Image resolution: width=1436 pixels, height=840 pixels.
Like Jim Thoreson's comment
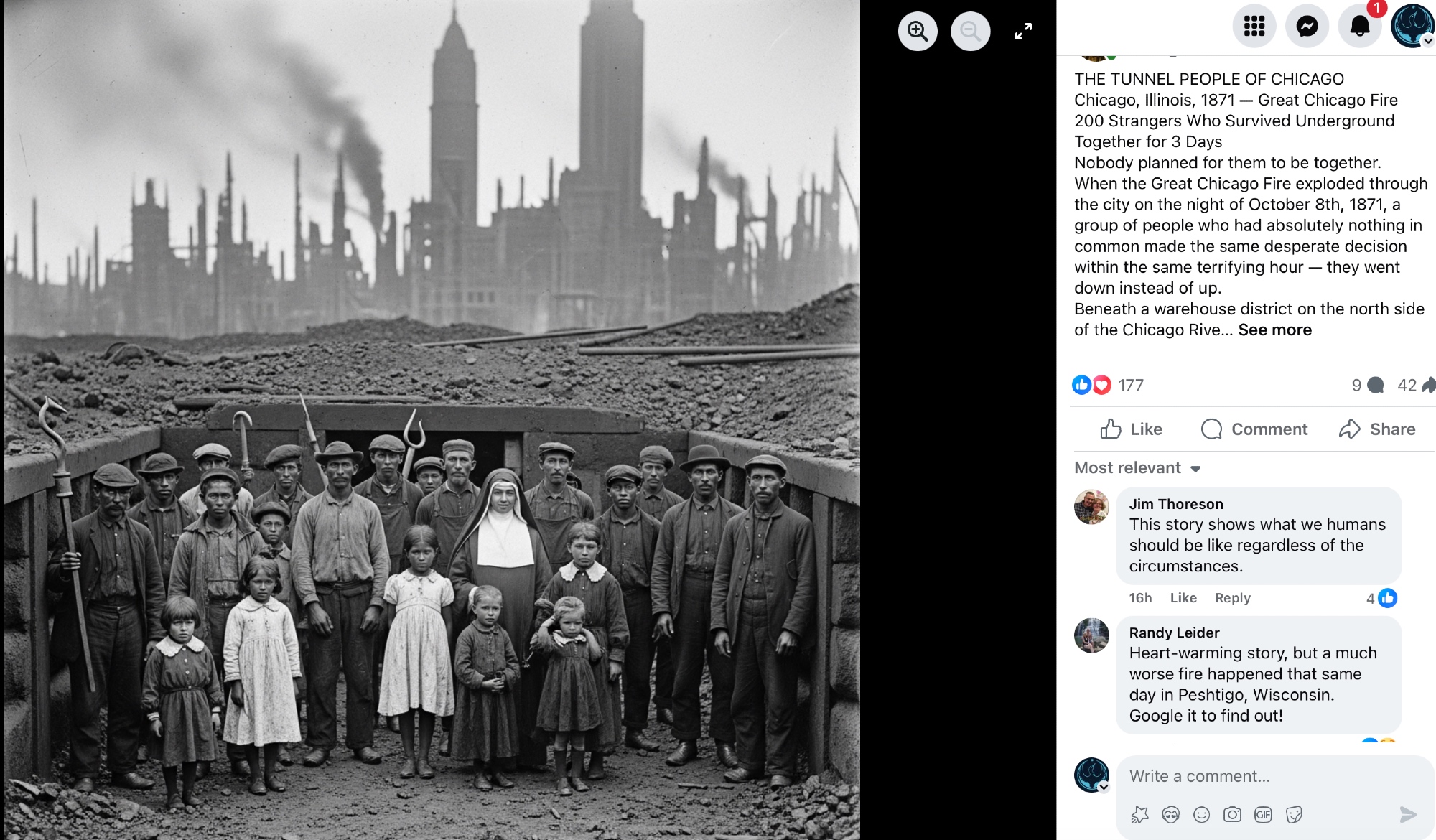[x=1183, y=598]
